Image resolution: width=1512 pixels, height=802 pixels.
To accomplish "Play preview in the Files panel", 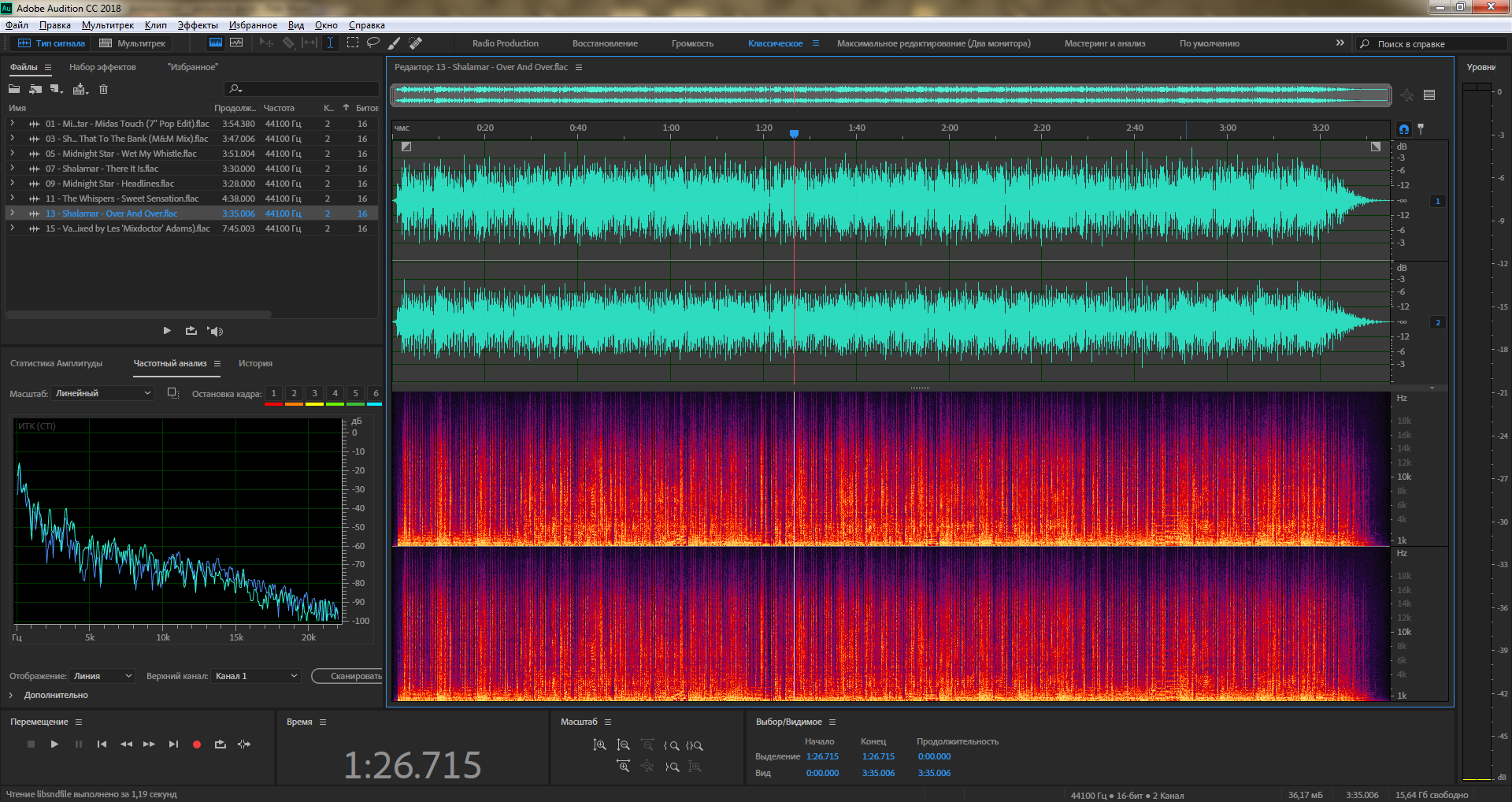I will pos(167,331).
